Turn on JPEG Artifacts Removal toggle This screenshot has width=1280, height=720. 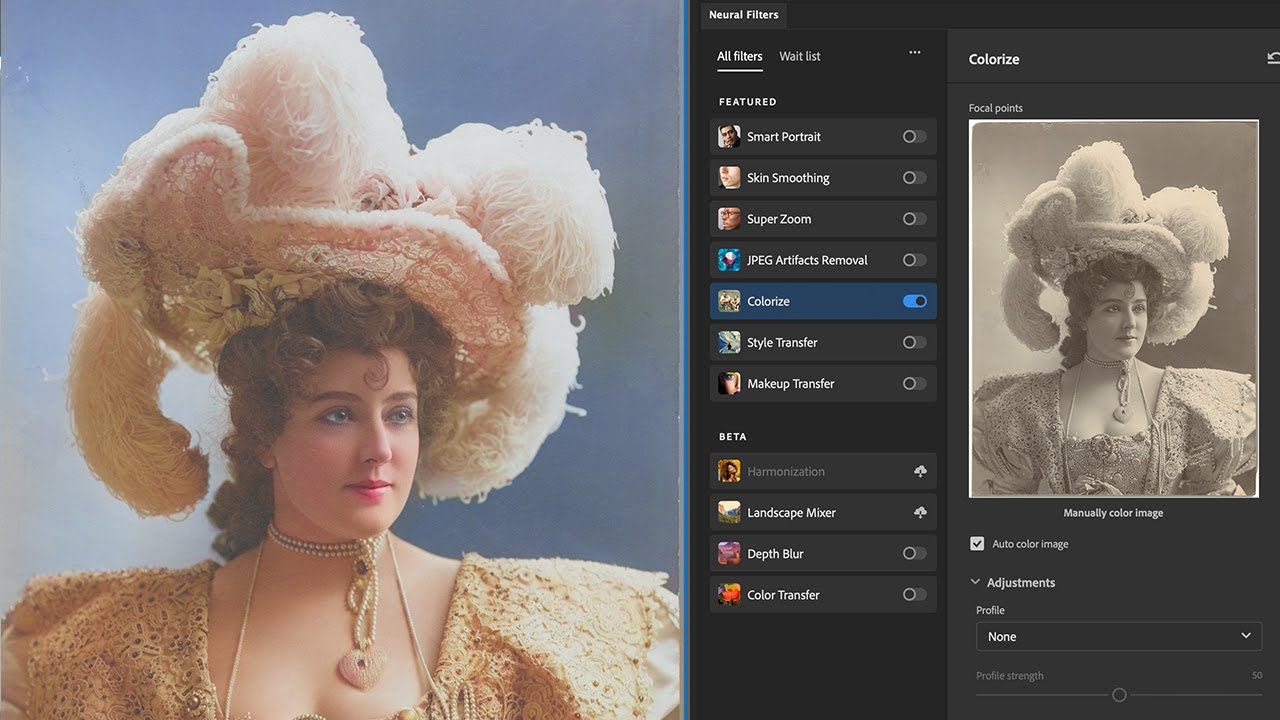click(914, 260)
